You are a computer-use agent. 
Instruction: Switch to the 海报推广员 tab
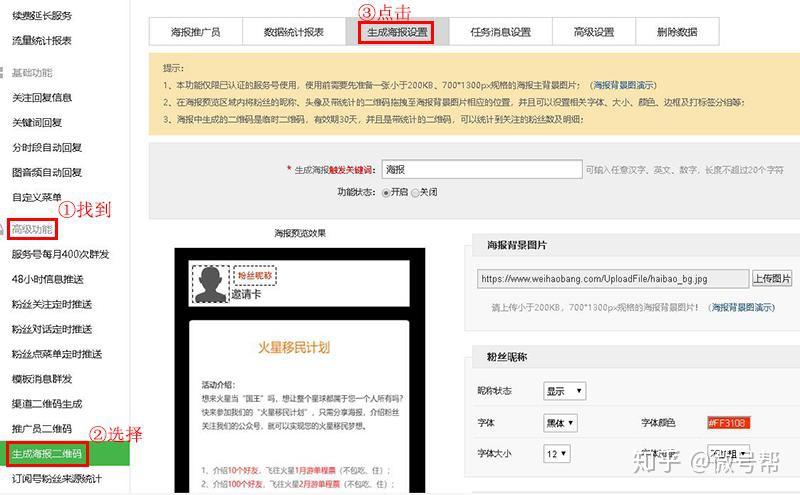click(x=196, y=32)
